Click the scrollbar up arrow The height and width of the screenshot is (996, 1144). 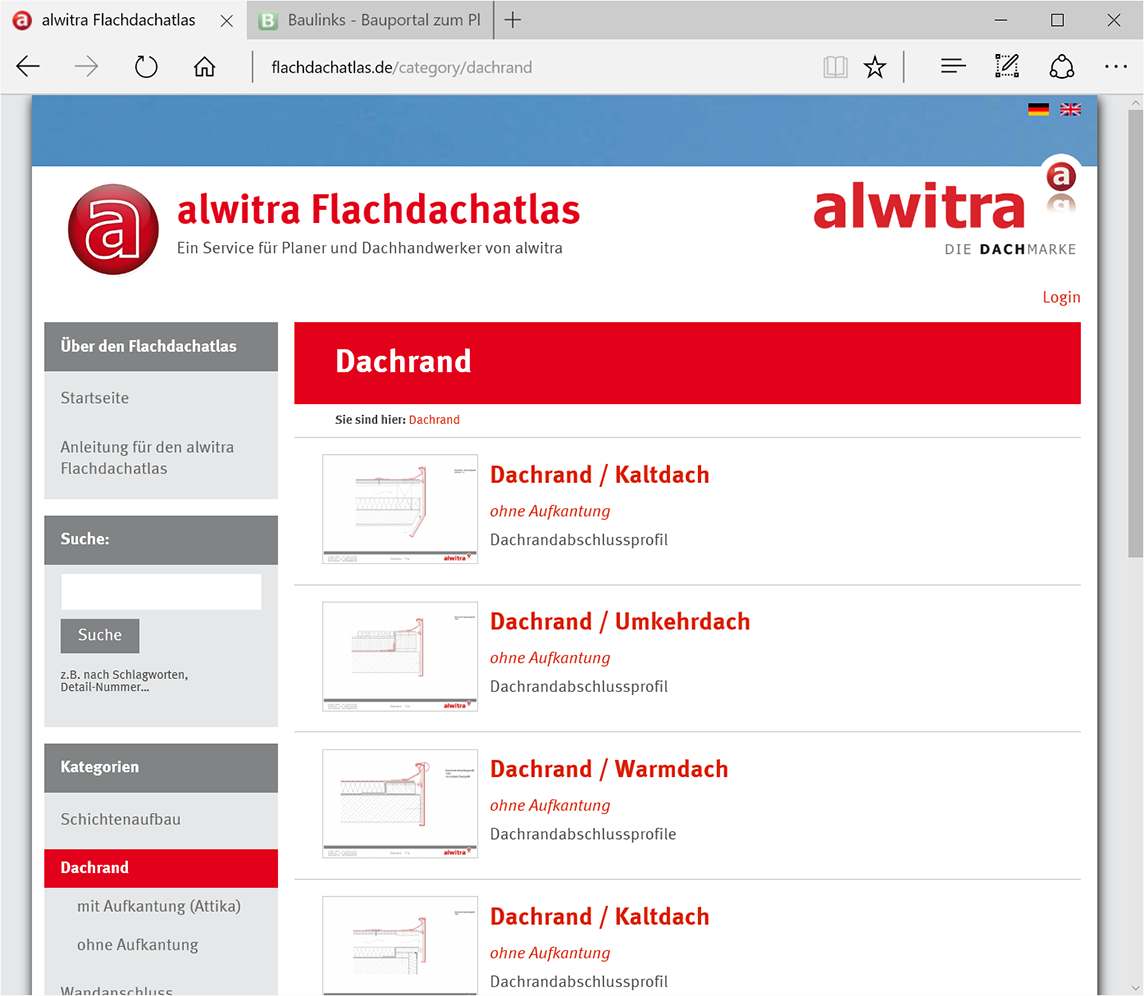point(1135,103)
